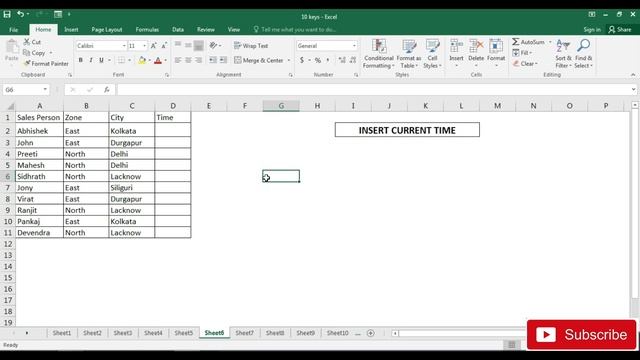640x360 pixels.
Task: Open Find & Select
Action: click(584, 54)
